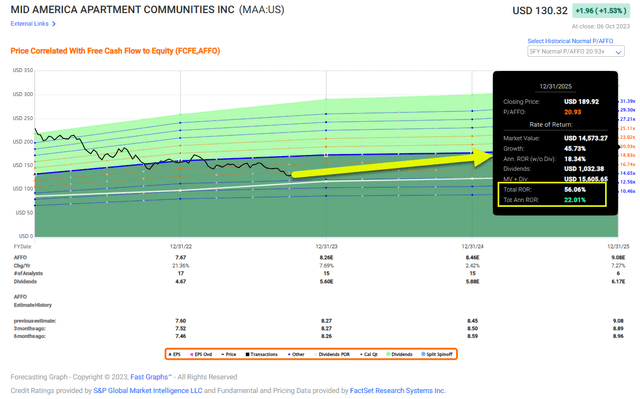
Task: Click the 16.74x multiple label on right axis
Action: pos(628,164)
